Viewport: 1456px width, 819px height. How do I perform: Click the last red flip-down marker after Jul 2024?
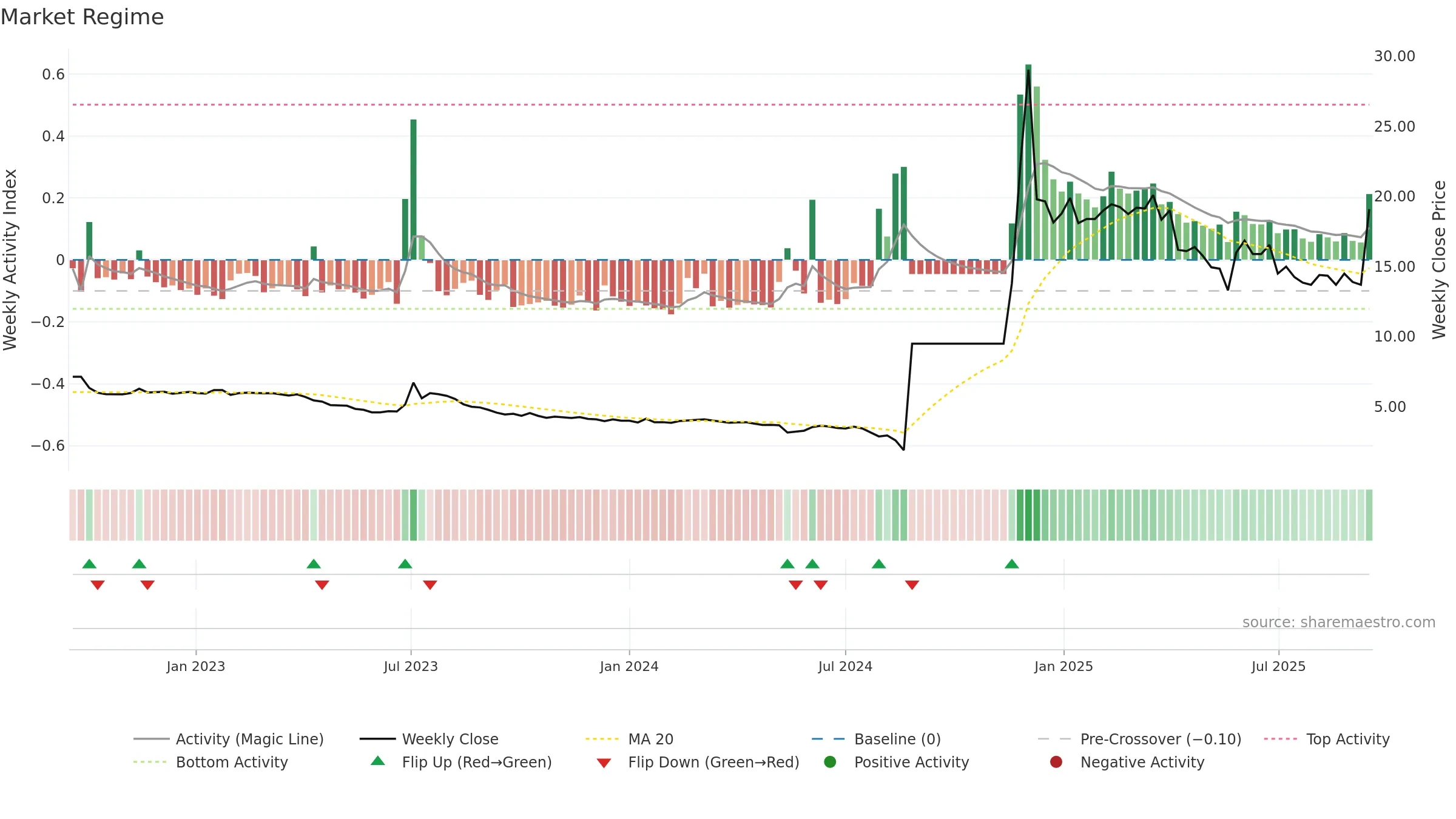912,585
